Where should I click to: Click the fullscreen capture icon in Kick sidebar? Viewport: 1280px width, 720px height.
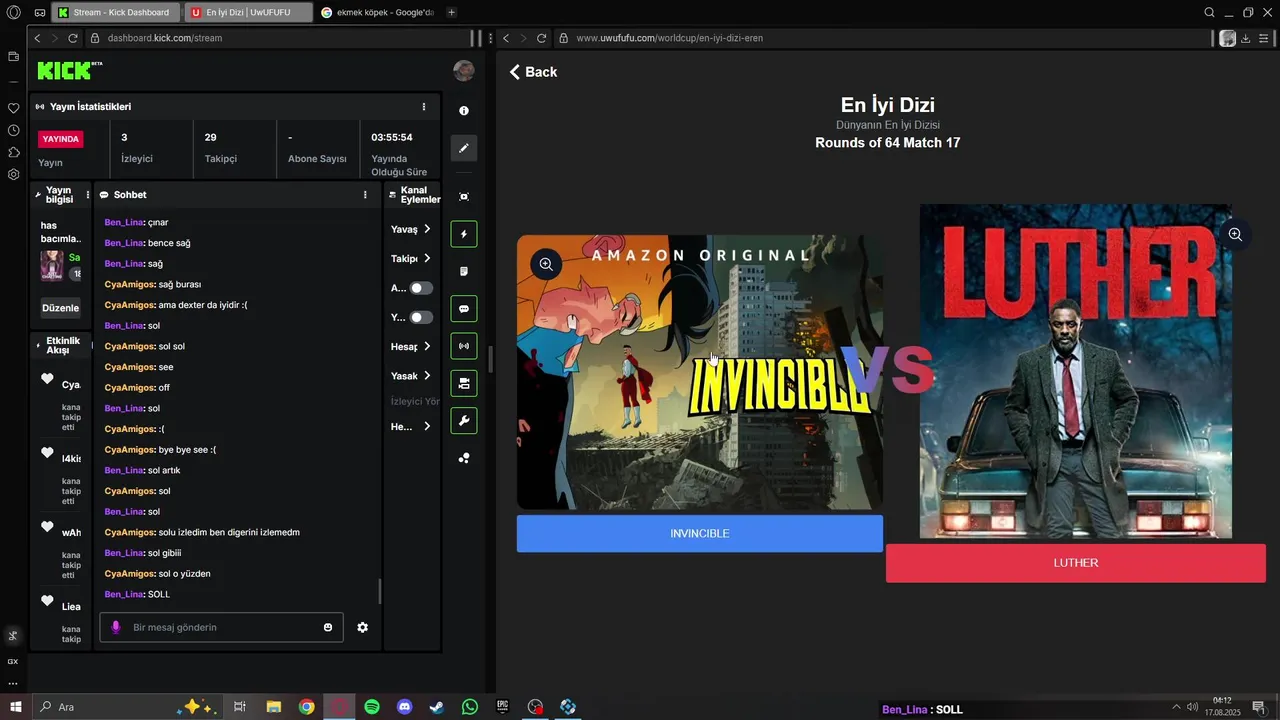(464, 197)
